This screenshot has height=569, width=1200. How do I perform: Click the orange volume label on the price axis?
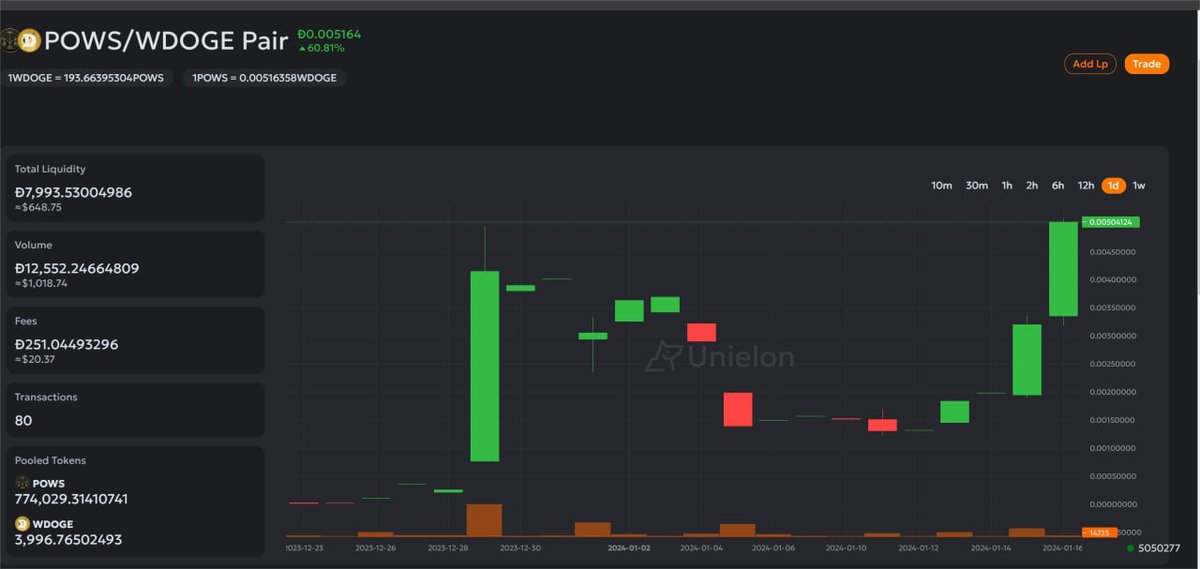pyautogui.click(x=1100, y=532)
